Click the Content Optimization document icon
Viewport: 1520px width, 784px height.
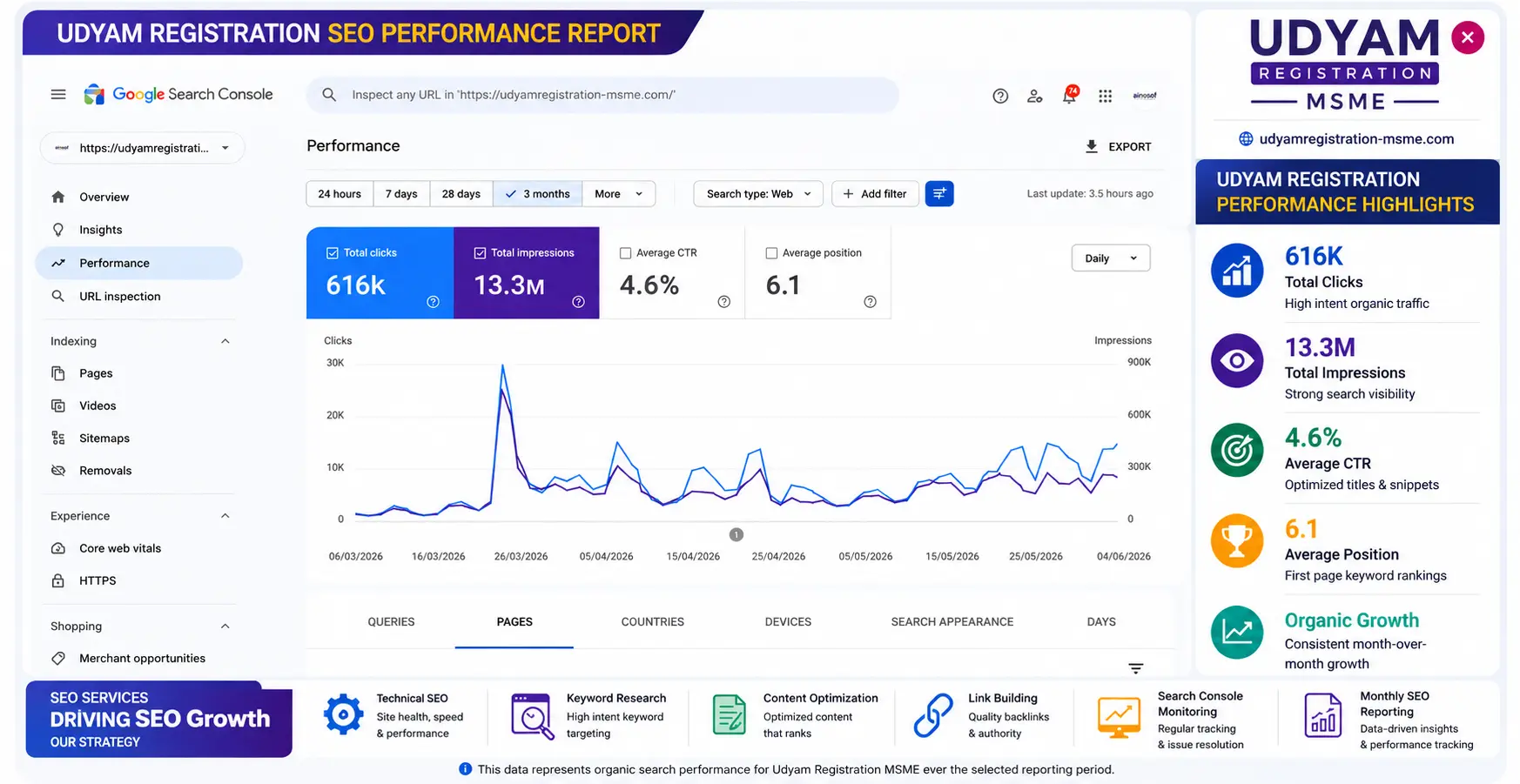click(729, 714)
